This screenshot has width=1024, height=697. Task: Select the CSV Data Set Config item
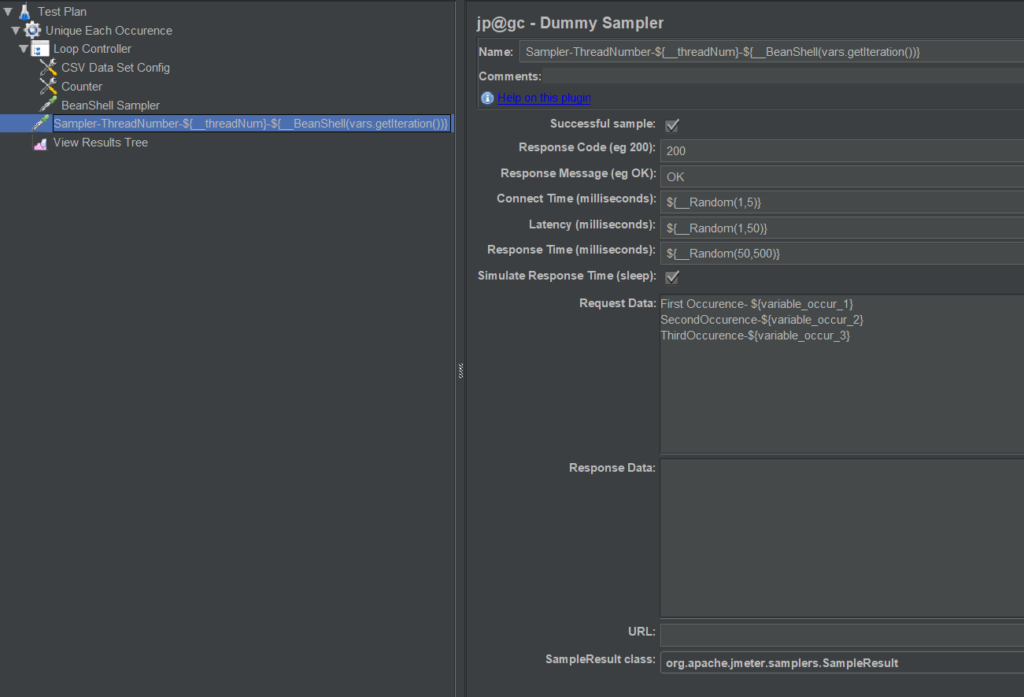click(x=115, y=68)
